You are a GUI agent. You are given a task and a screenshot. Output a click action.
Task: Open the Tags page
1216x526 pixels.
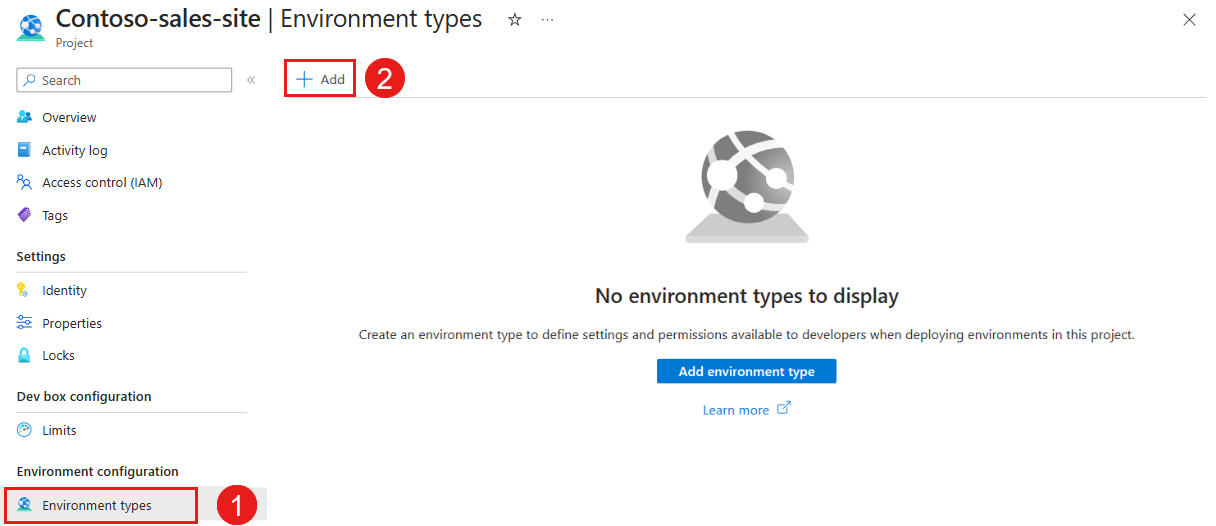(55, 215)
